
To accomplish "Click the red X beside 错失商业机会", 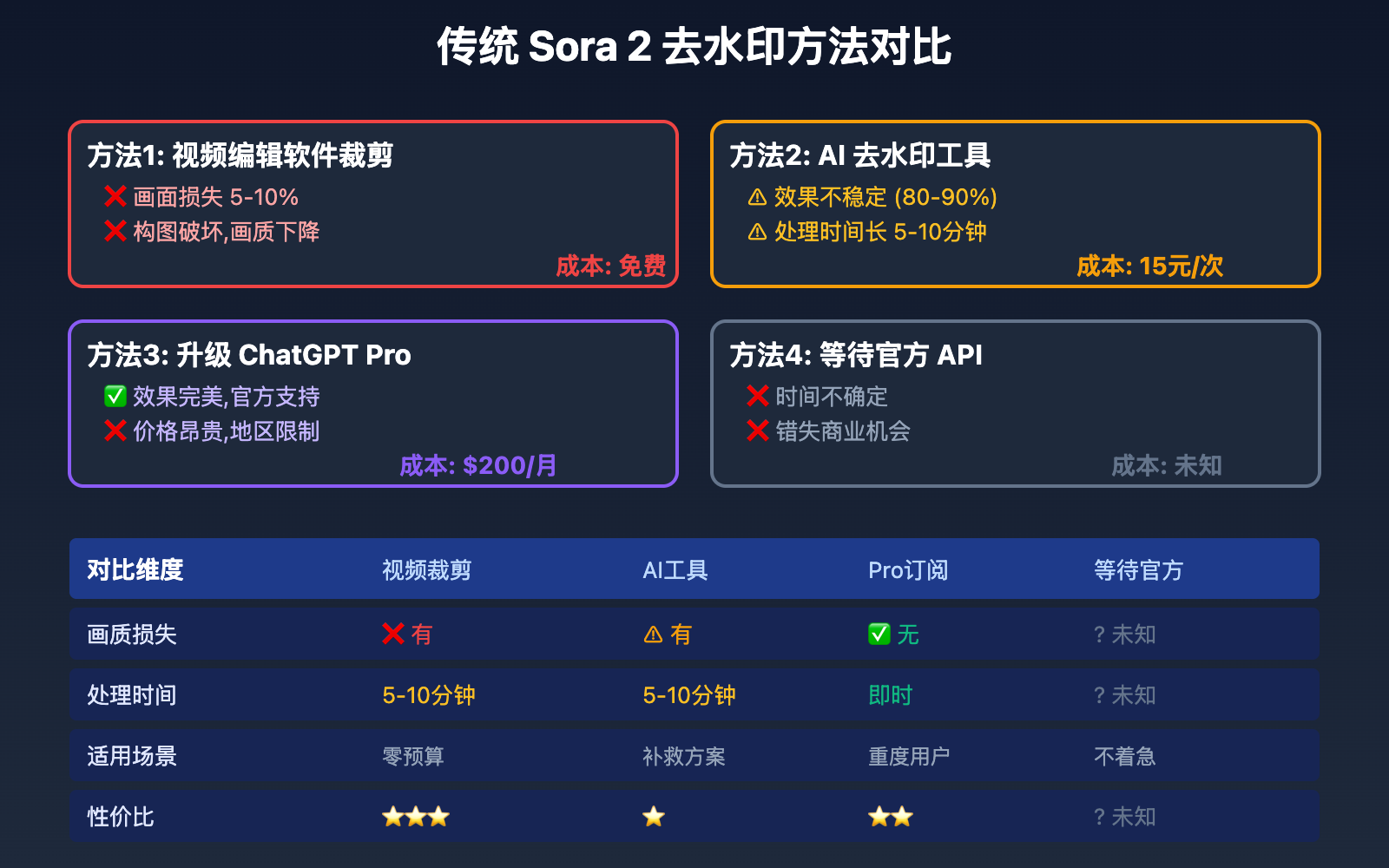I will pos(758,431).
